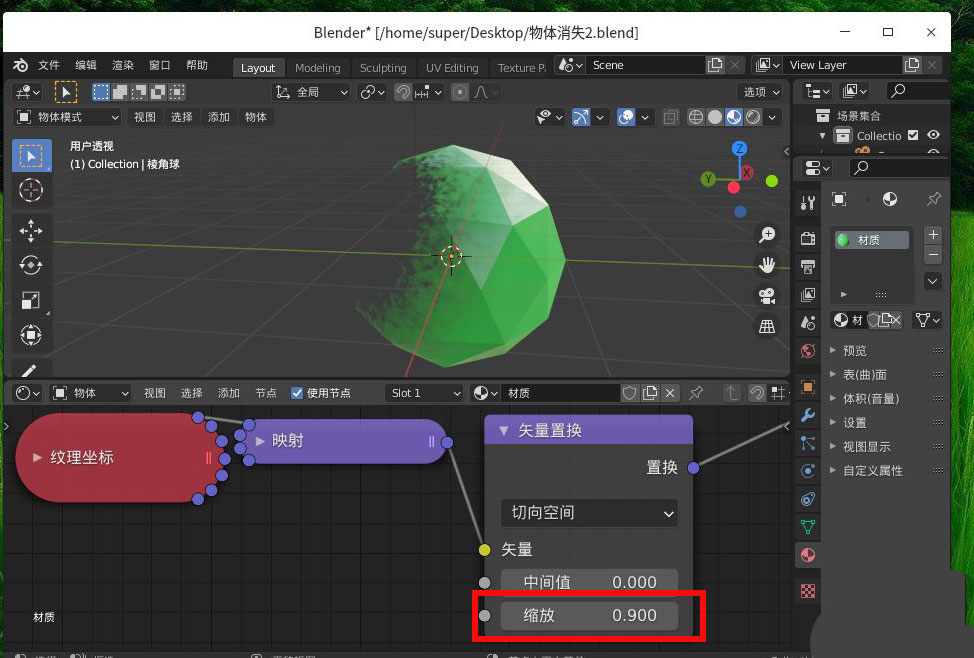Switch to the Sculpting workspace tab
Screen dimensions: 974x658
coord(383,68)
